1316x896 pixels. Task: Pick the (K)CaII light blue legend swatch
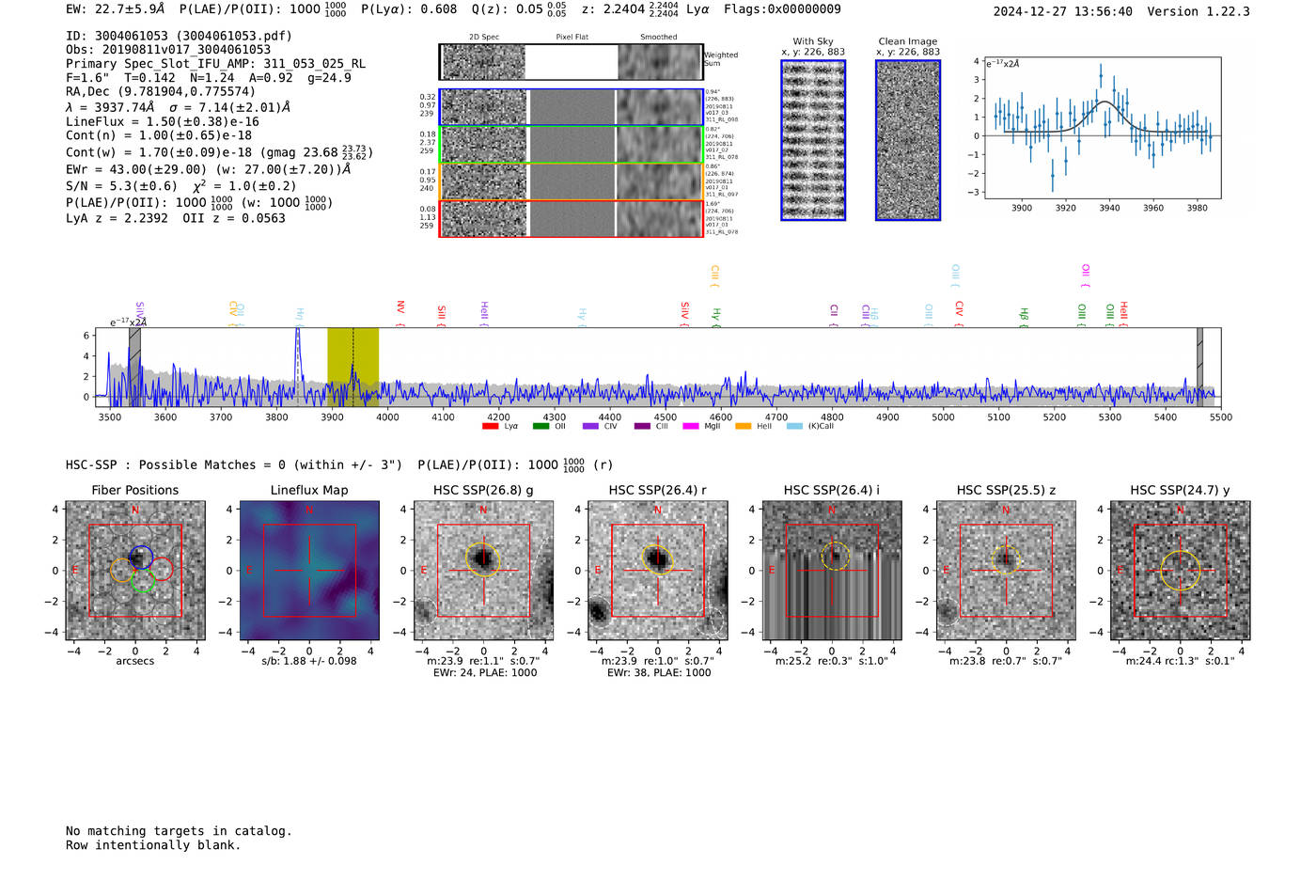pyautogui.click(x=794, y=427)
